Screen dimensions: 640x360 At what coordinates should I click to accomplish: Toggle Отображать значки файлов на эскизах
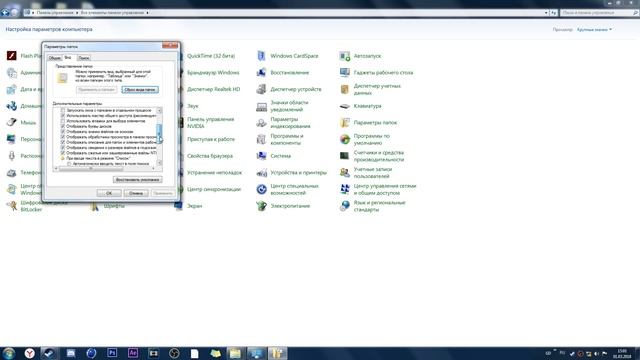point(63,132)
